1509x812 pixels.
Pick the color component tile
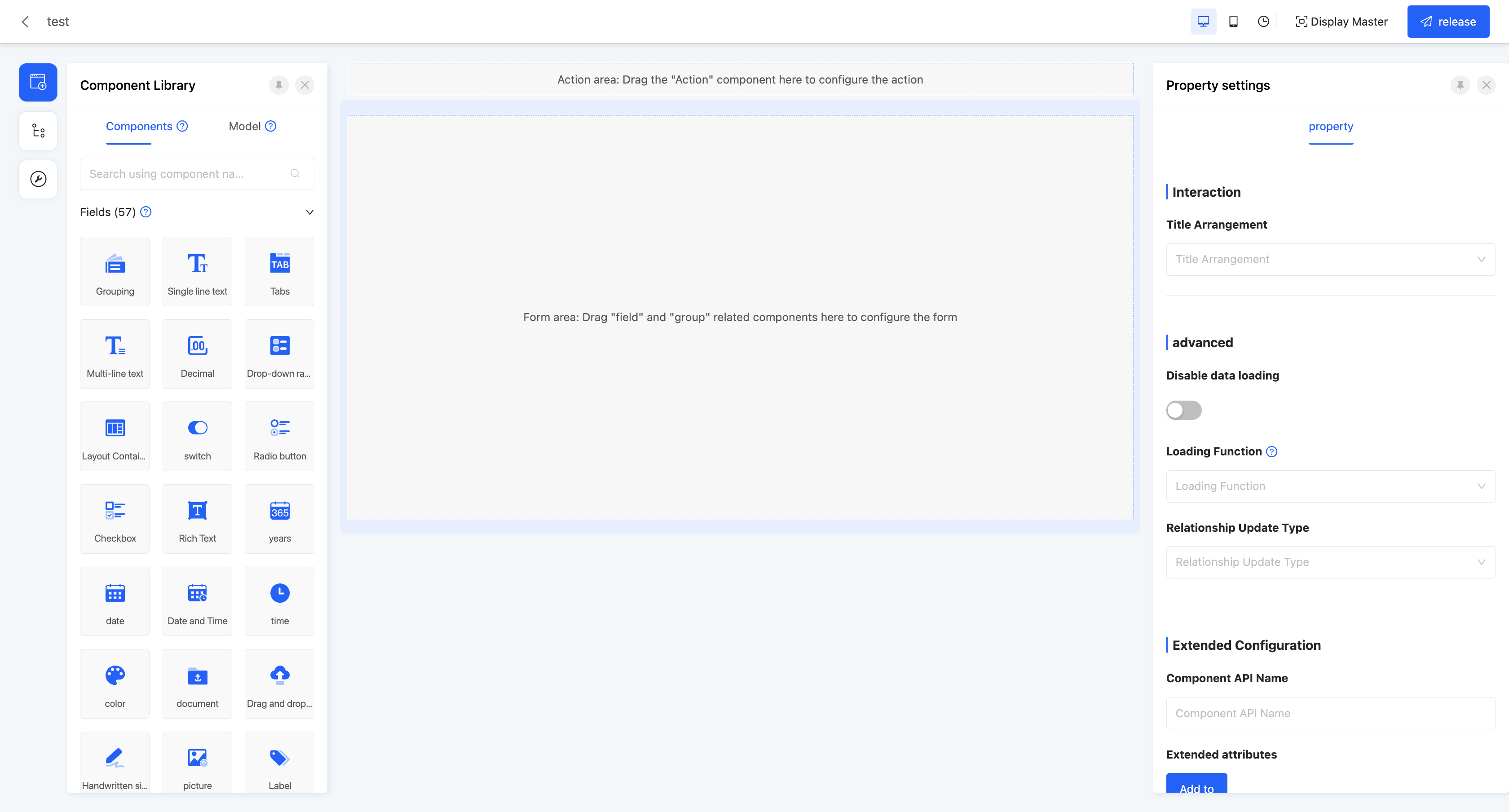pyautogui.click(x=115, y=683)
